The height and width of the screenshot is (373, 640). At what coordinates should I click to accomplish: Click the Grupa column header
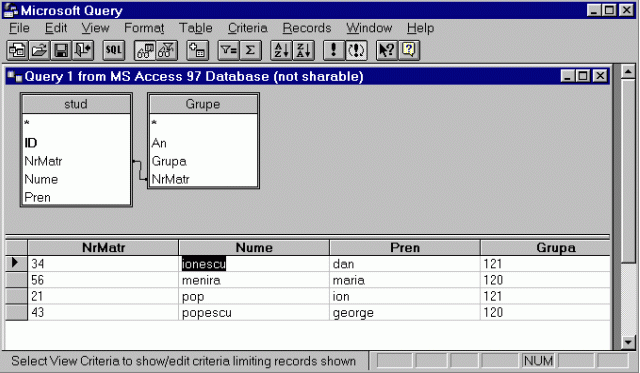(546, 248)
